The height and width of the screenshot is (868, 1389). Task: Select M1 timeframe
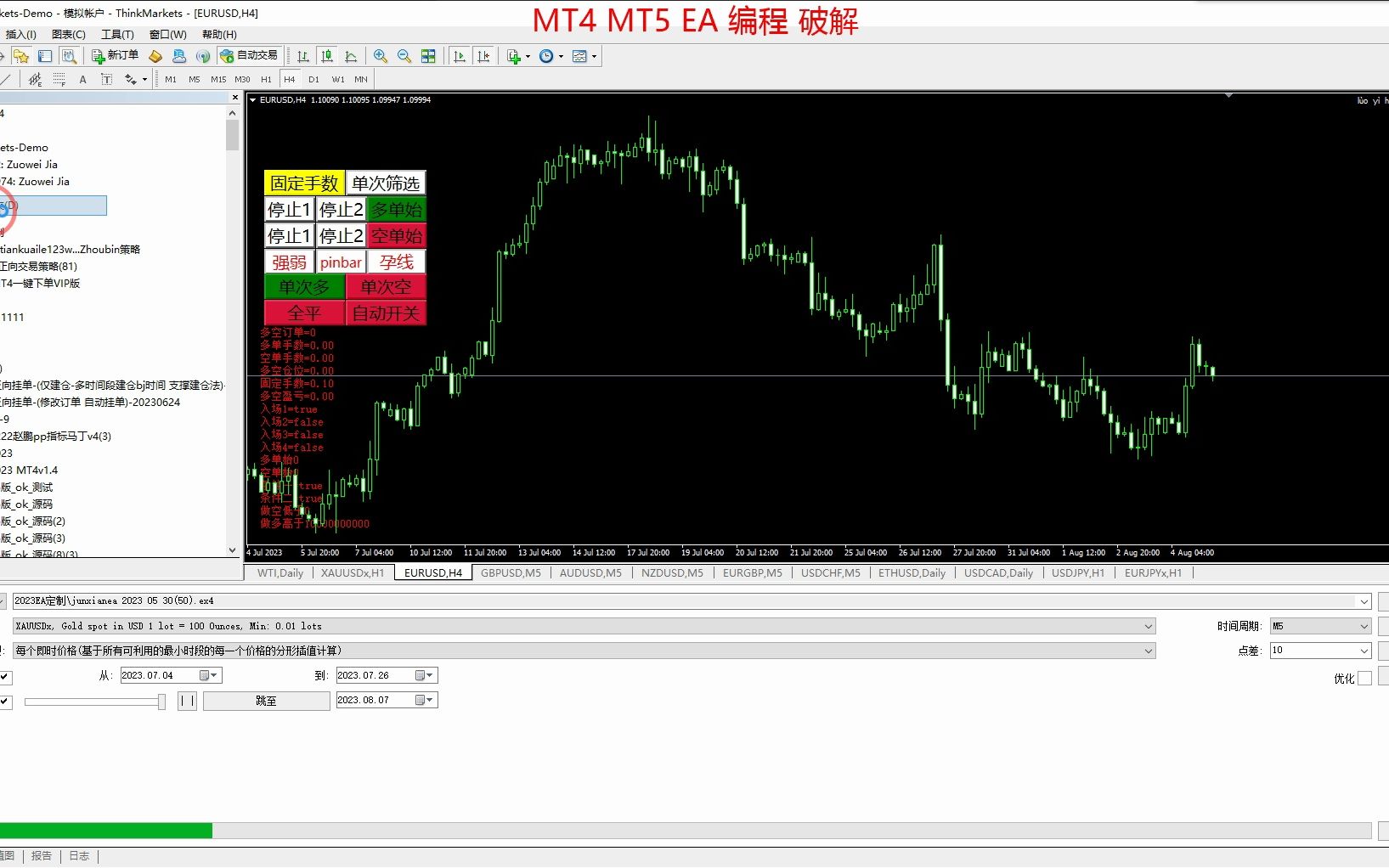[171, 79]
